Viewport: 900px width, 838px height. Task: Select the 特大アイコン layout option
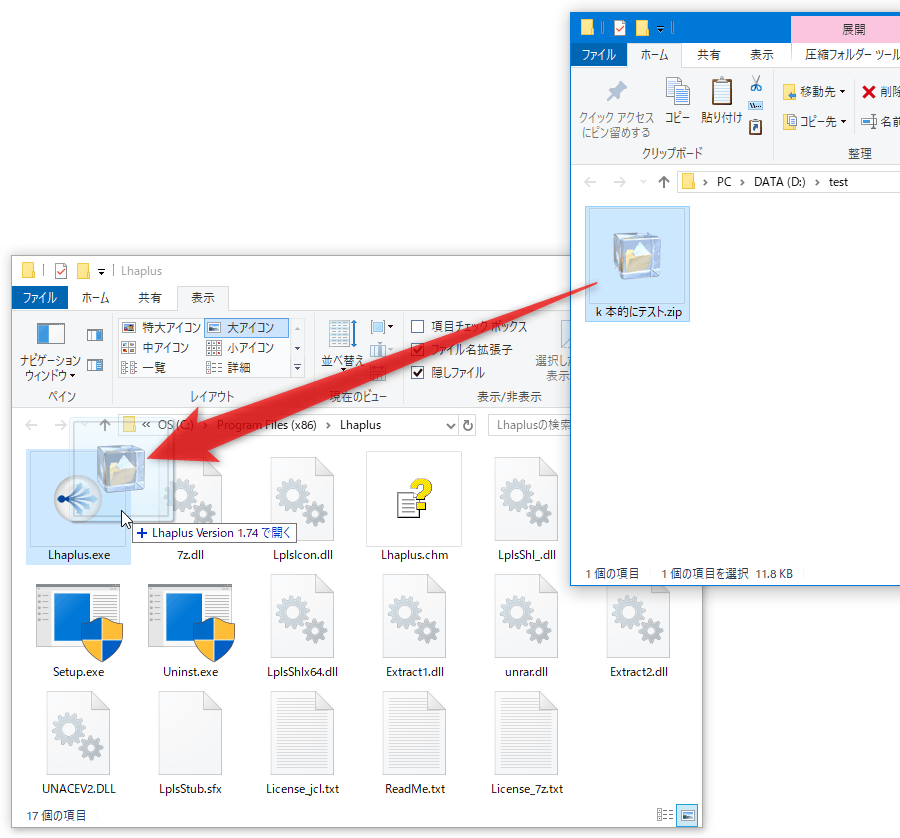162,328
